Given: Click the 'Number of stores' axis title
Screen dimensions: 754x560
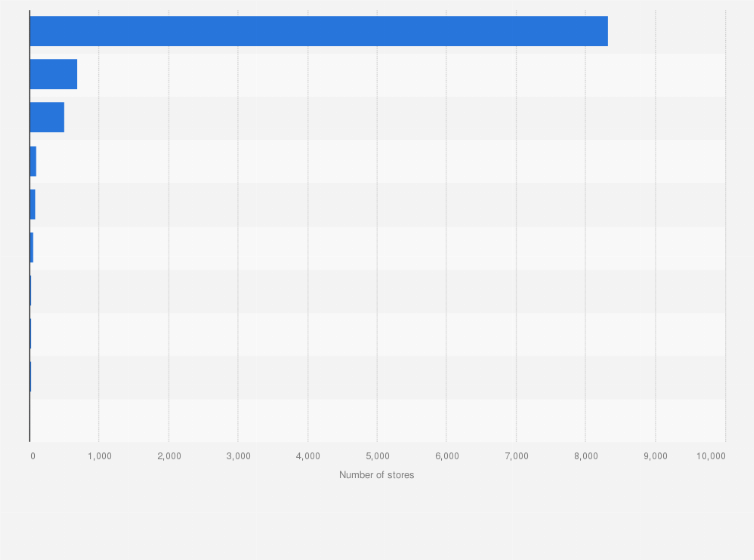Looking at the screenshot, I should click(x=377, y=475).
